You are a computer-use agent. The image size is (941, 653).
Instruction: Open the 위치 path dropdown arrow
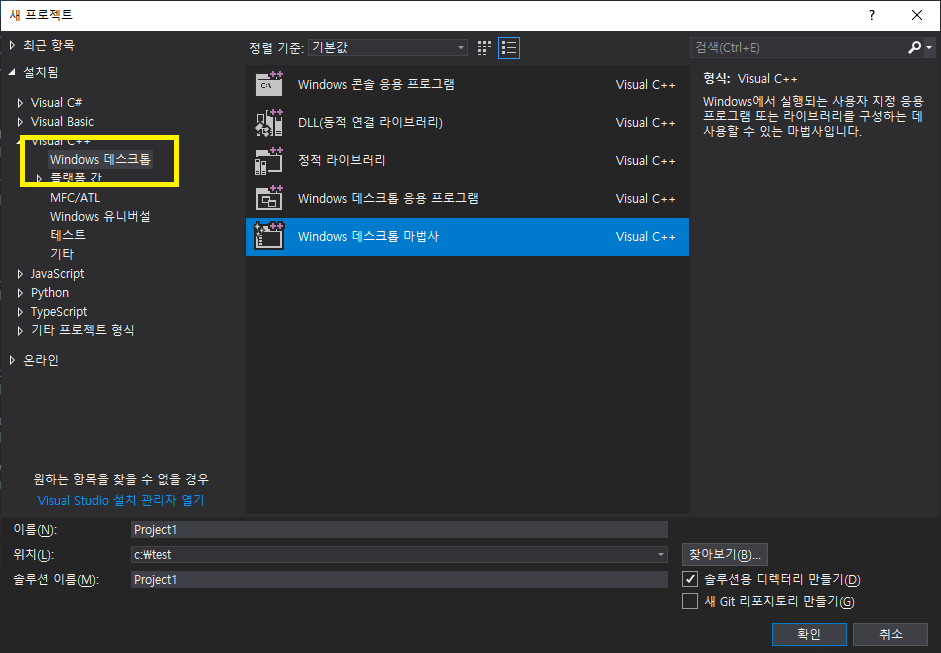(x=660, y=555)
